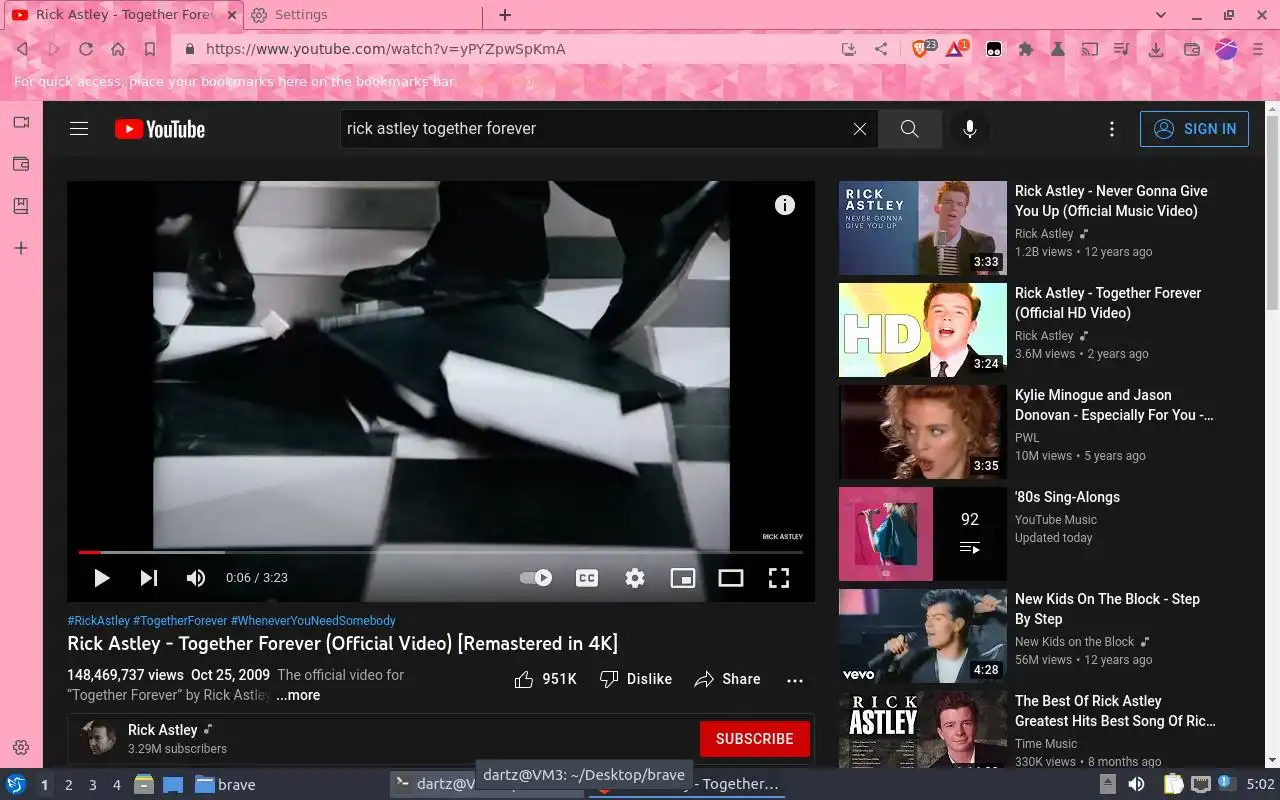Switch to the Settings browser tab
Viewport: 1280px width, 800px height.
click(360, 15)
